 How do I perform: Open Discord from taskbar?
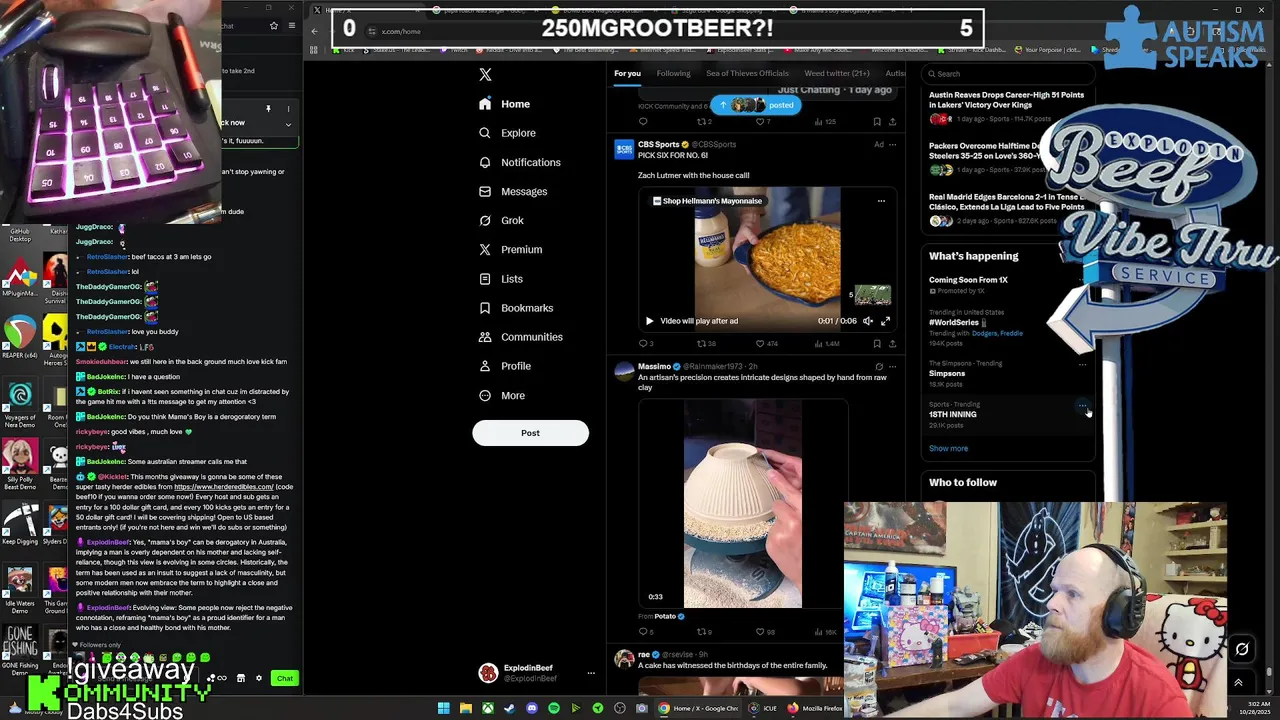[531, 708]
